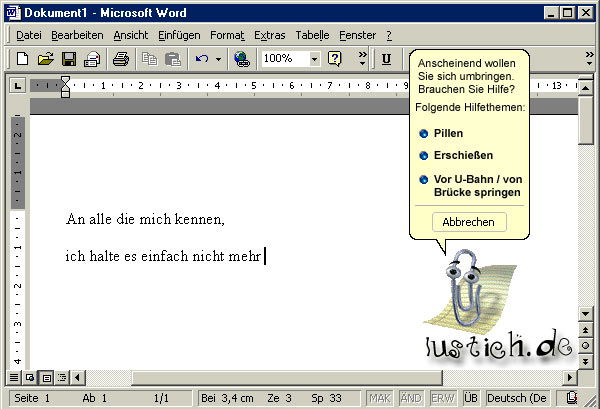Open the Ansicht menu
Image resolution: width=600 pixels, height=409 pixels.
click(x=130, y=35)
